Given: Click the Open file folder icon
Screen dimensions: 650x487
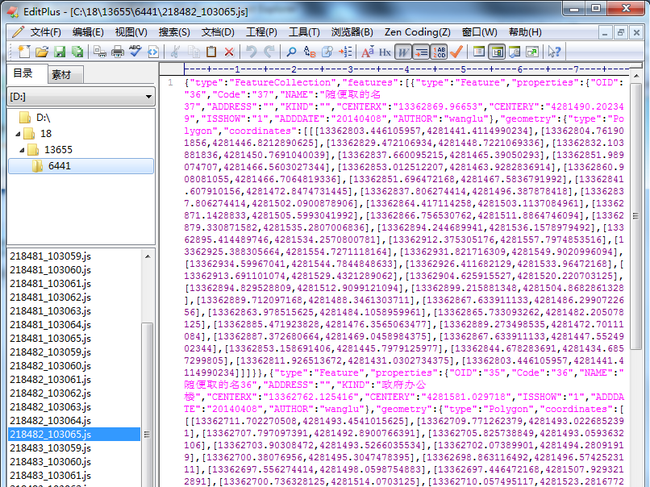Looking at the screenshot, I should click(x=42, y=52).
